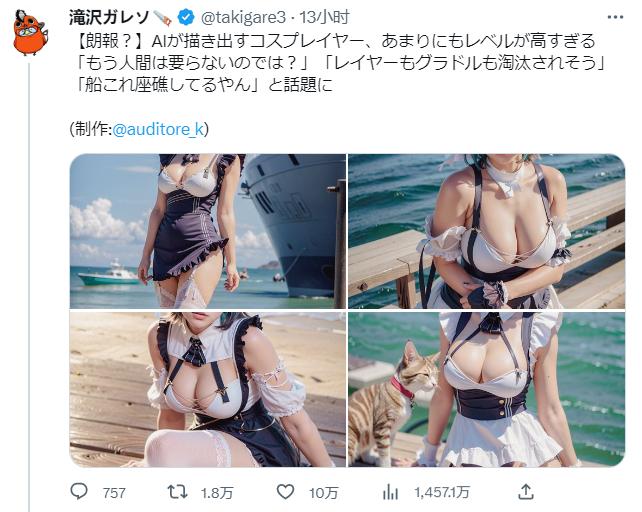Click the orange character profile avatar
This screenshot has width=642, height=512.
pos(29,32)
